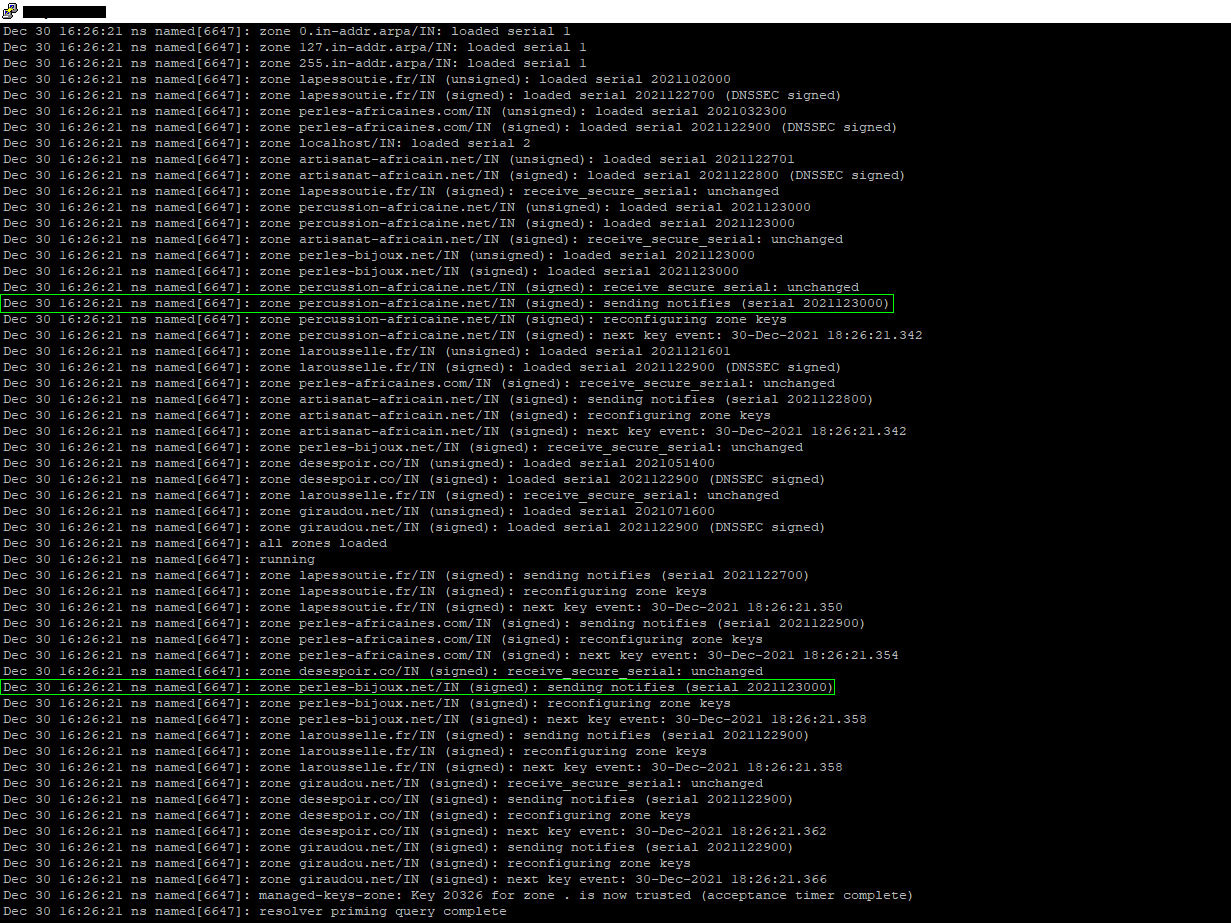The height and width of the screenshot is (923, 1231).
Task: Click the green-boxed percussion-africaine.net sending notifies line
Action: pos(446,303)
